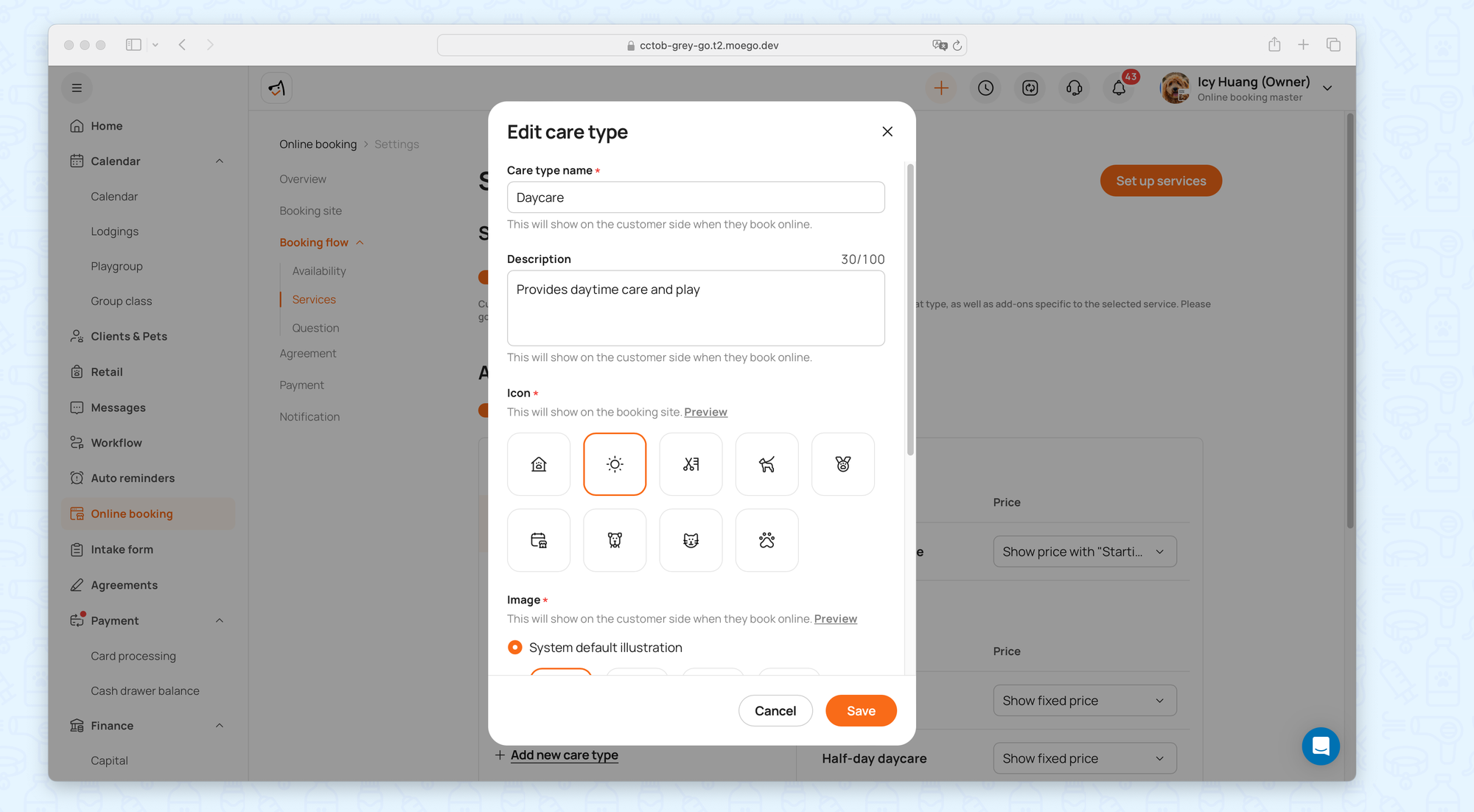The image size is (1474, 812).
Task: Collapse the Booking flow submenu
Action: [x=360, y=242]
